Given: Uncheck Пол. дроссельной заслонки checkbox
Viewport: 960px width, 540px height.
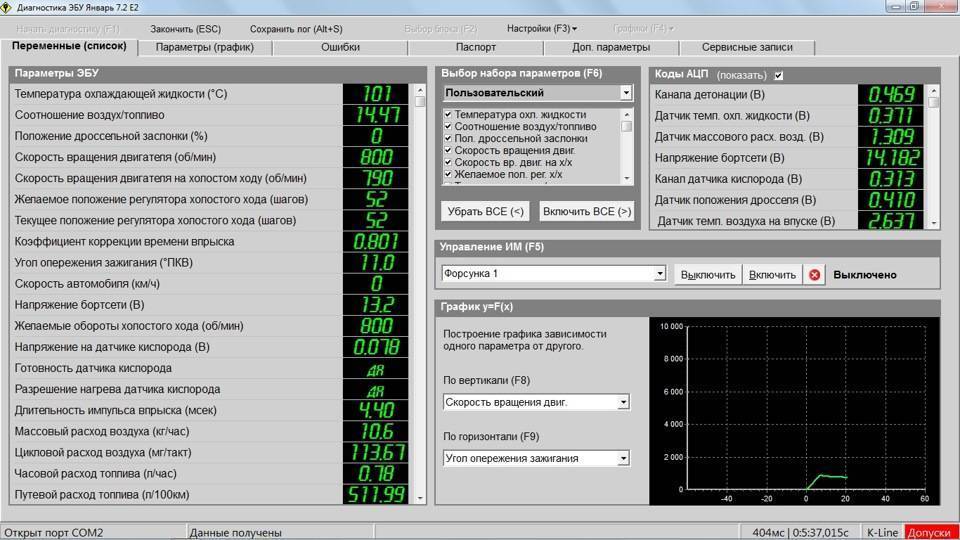Looking at the screenshot, I should (448, 138).
